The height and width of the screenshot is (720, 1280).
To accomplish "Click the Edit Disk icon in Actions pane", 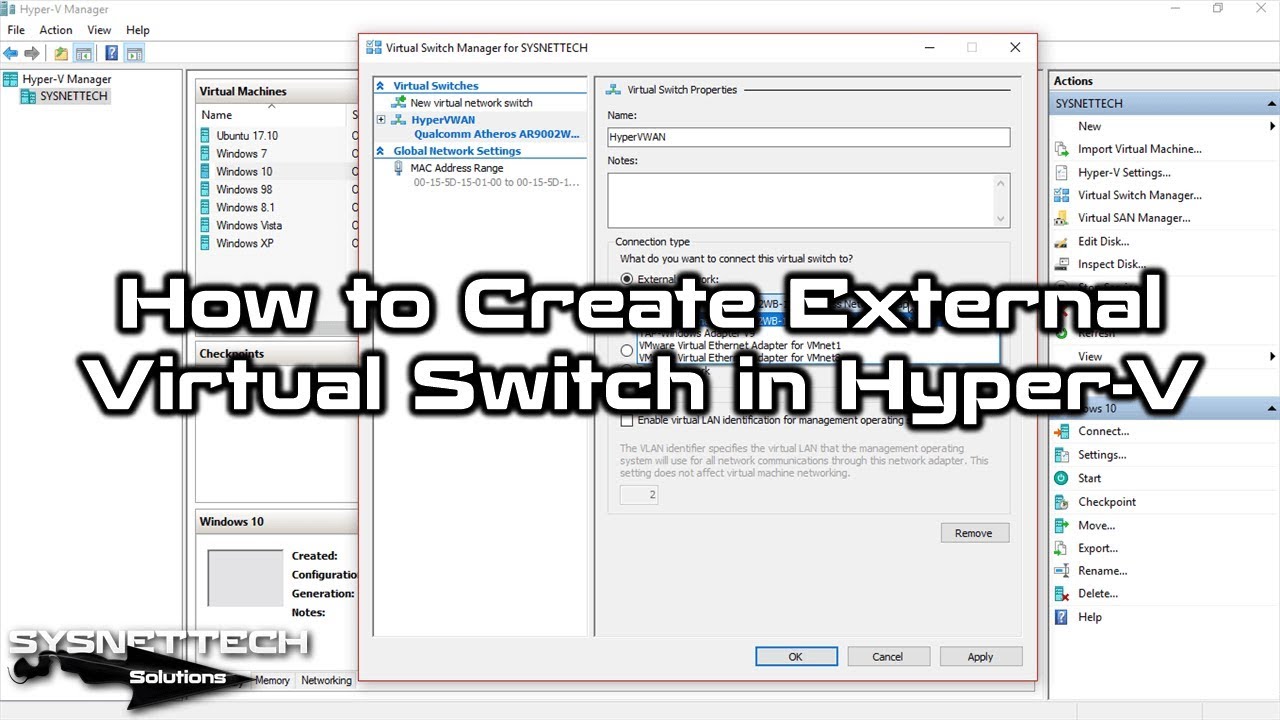I will (x=1062, y=241).
